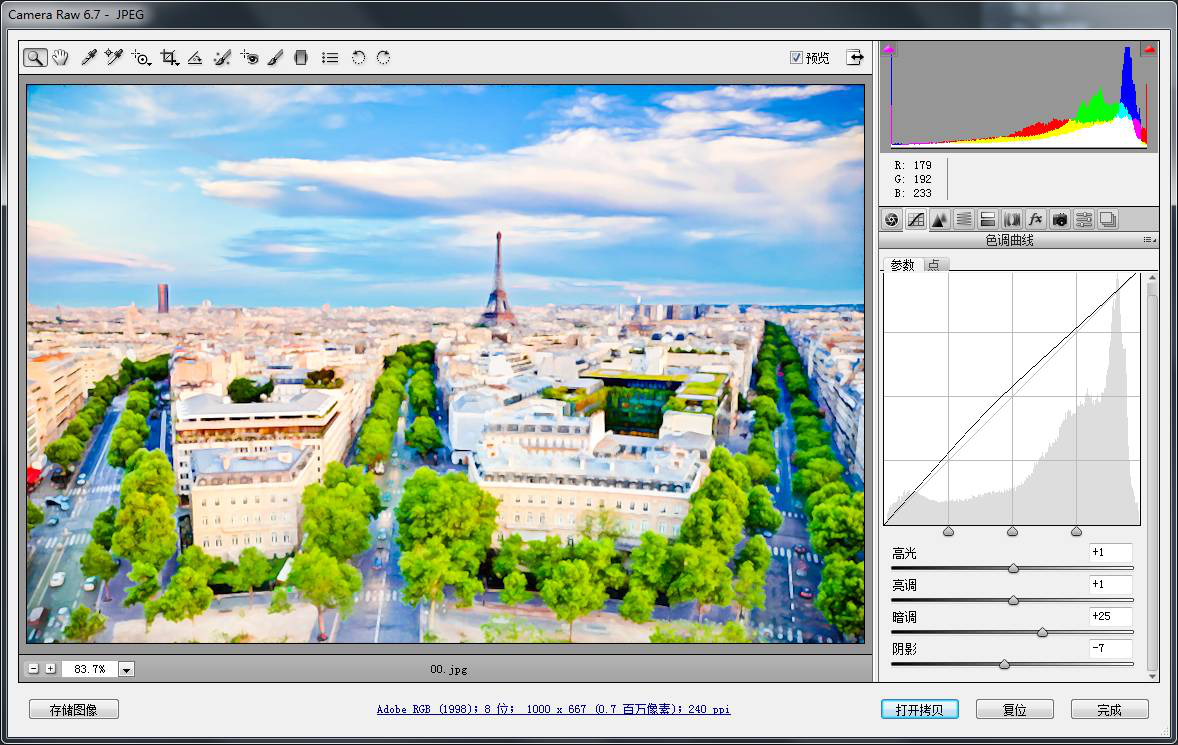Image resolution: width=1178 pixels, height=745 pixels.
Task: Rotate image 90° clockwise
Action: tap(383, 58)
